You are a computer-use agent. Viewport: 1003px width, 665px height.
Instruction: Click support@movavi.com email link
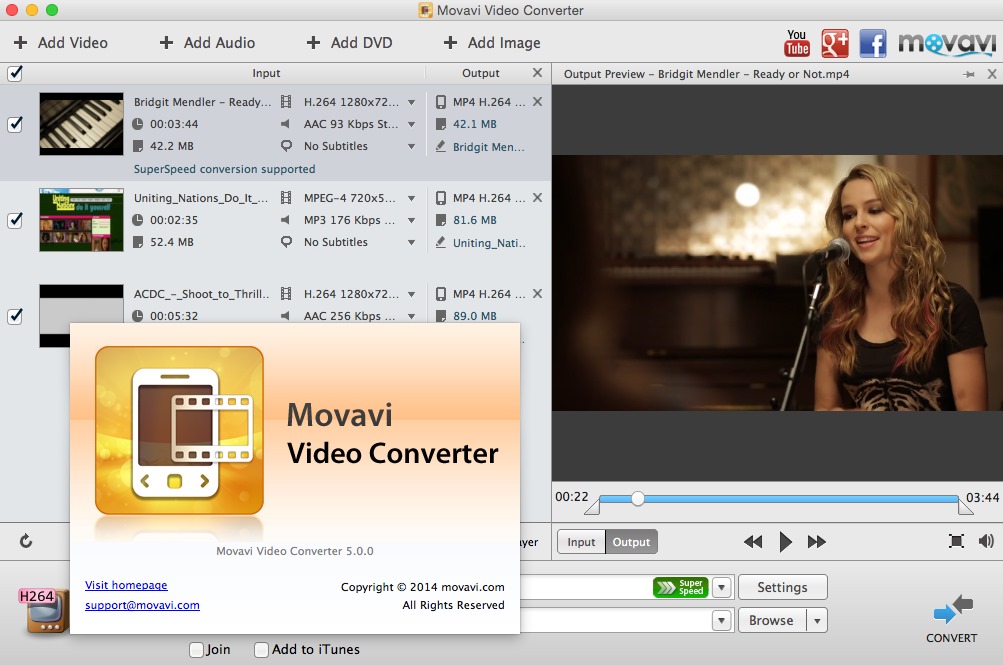[142, 605]
